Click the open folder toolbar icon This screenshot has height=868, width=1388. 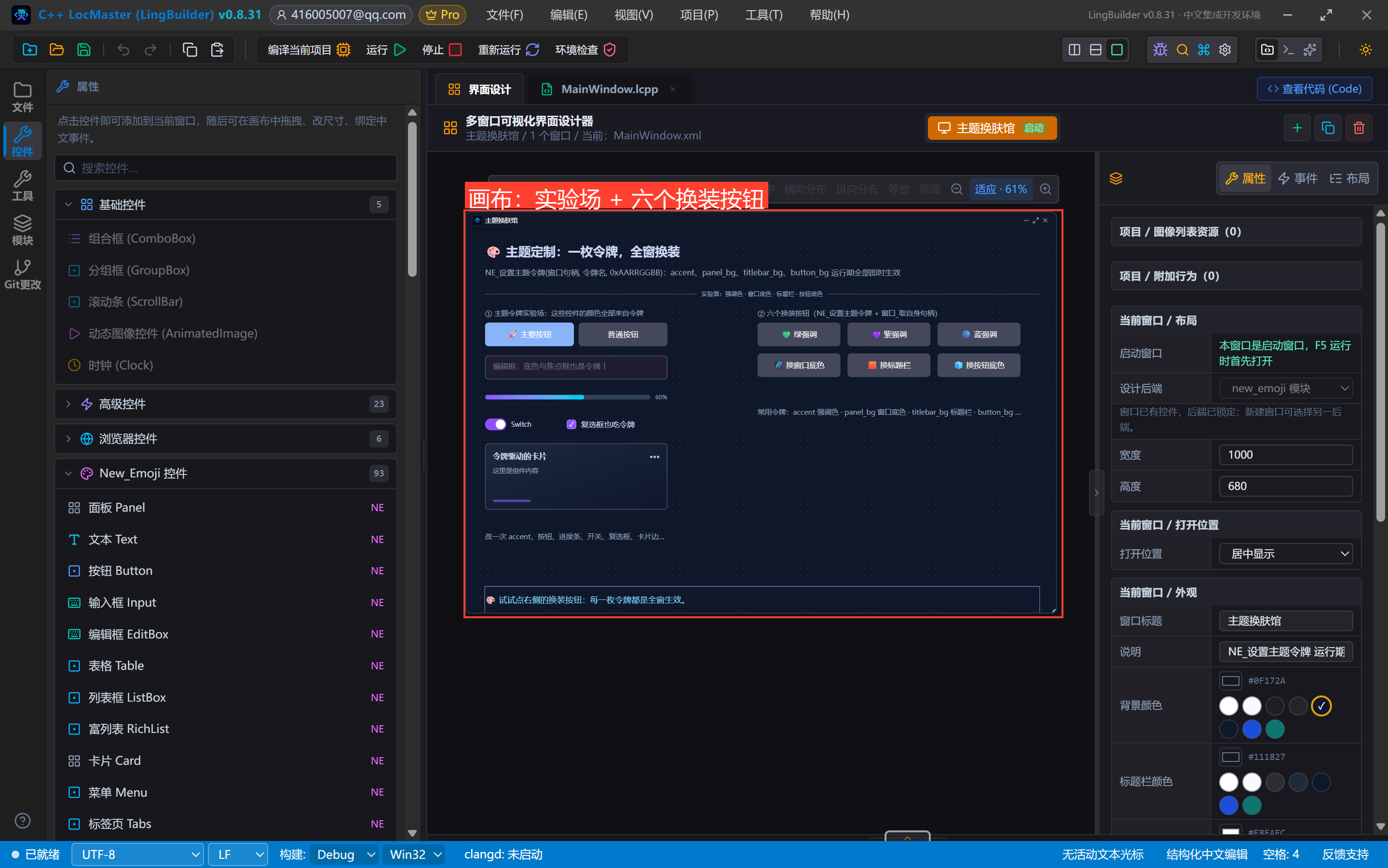[56, 50]
